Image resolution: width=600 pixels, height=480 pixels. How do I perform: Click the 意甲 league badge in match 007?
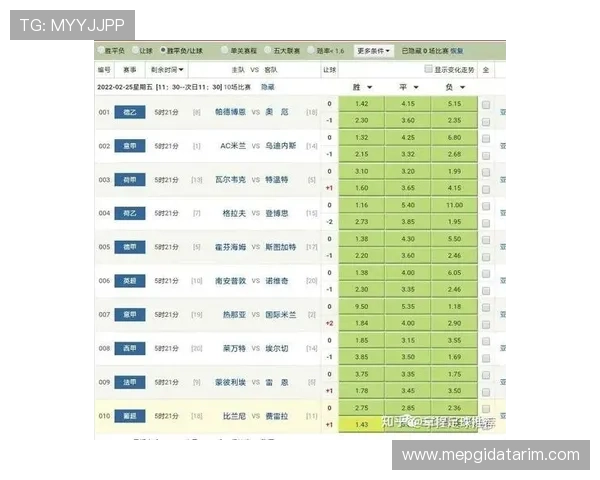tap(130, 315)
